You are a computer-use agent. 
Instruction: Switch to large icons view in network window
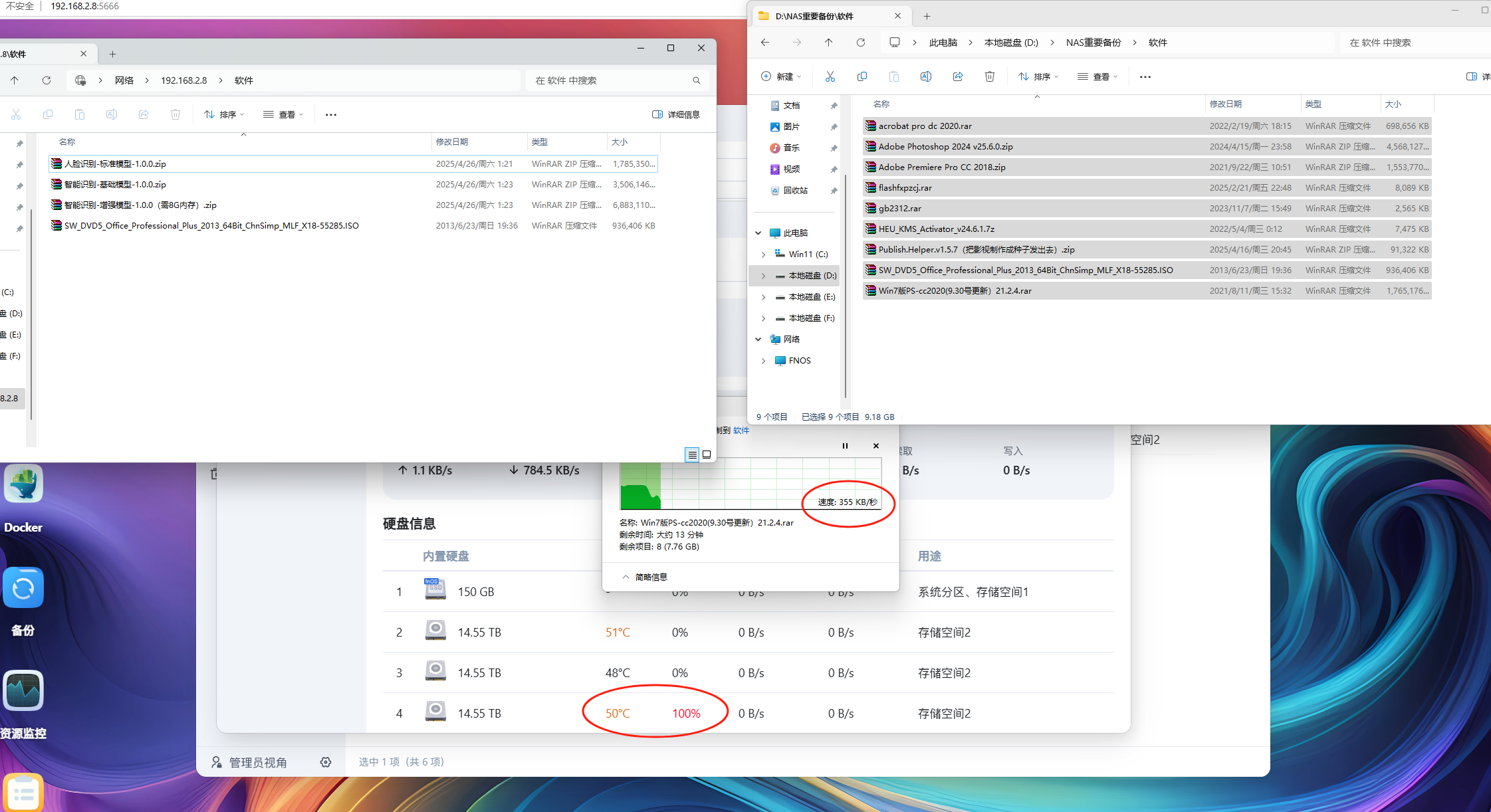point(707,455)
